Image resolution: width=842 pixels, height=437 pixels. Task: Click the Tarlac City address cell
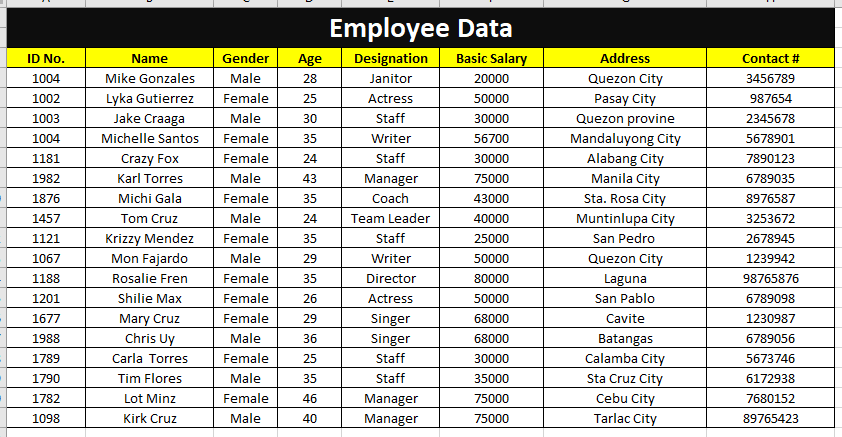(x=625, y=418)
